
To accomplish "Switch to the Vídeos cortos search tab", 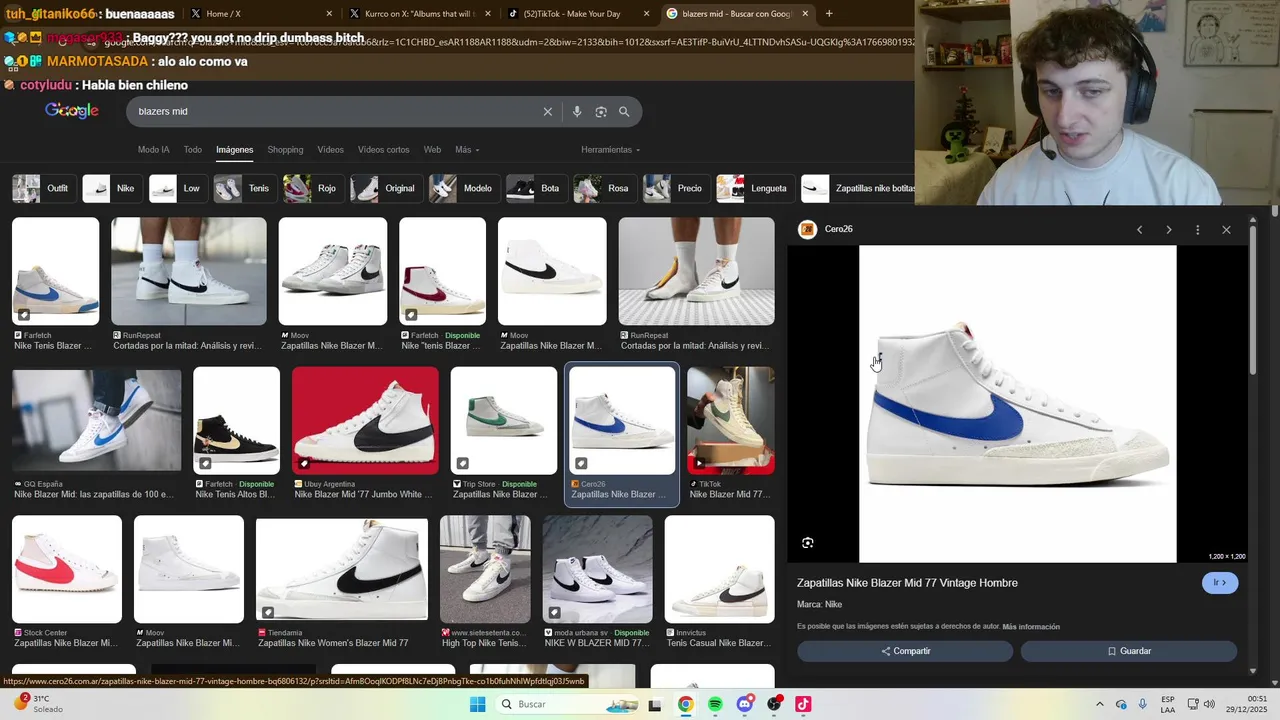I will point(384,150).
